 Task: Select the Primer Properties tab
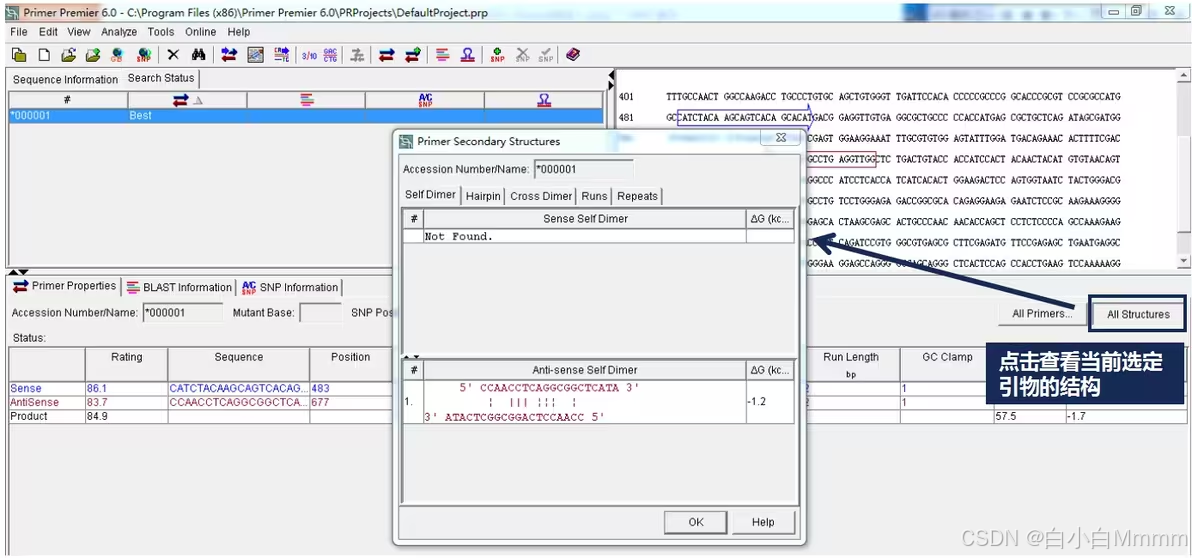65,287
